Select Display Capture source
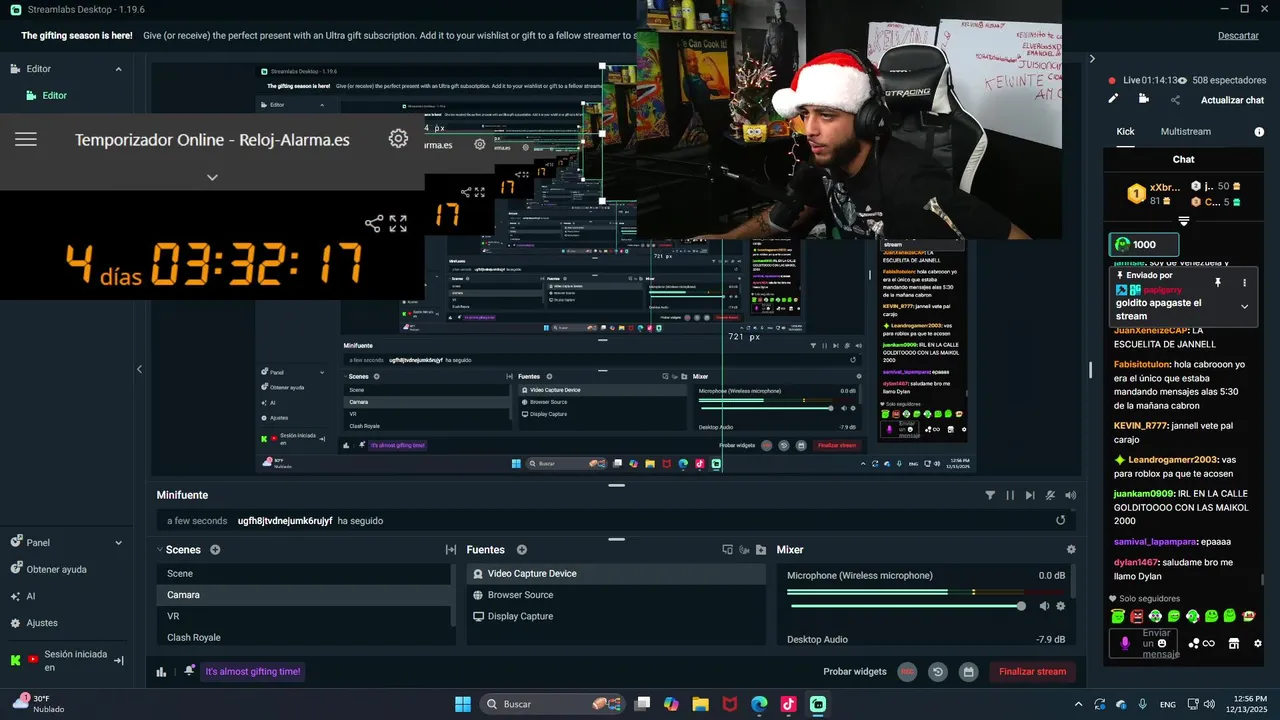 [x=617, y=616]
